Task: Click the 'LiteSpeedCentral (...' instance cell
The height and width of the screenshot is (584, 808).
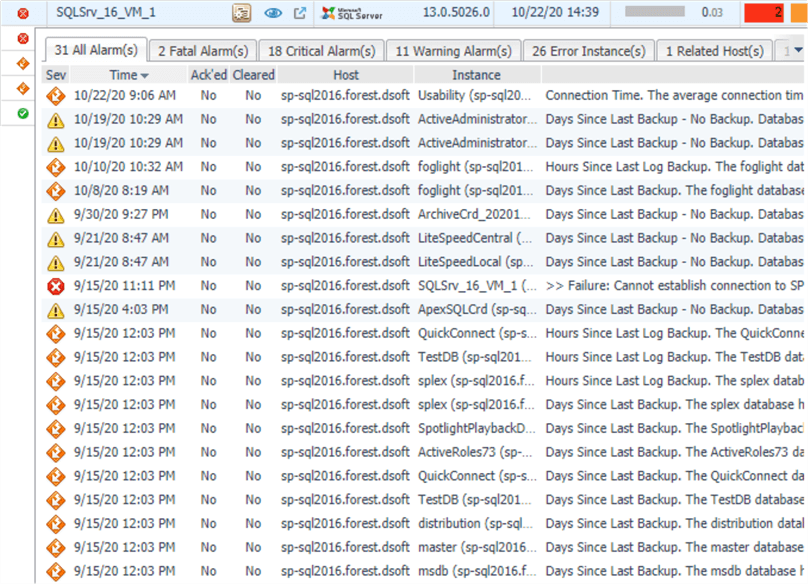Action: coord(475,238)
